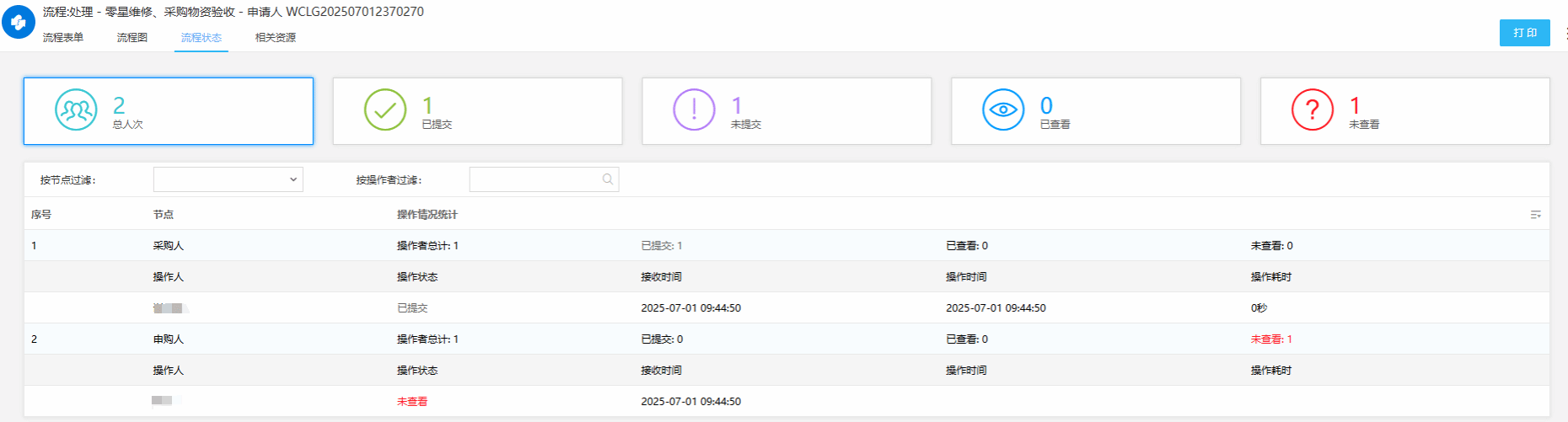Click the 已提交: 1 count in row 1
Viewport: 1568px width, 422px height.
click(x=662, y=246)
